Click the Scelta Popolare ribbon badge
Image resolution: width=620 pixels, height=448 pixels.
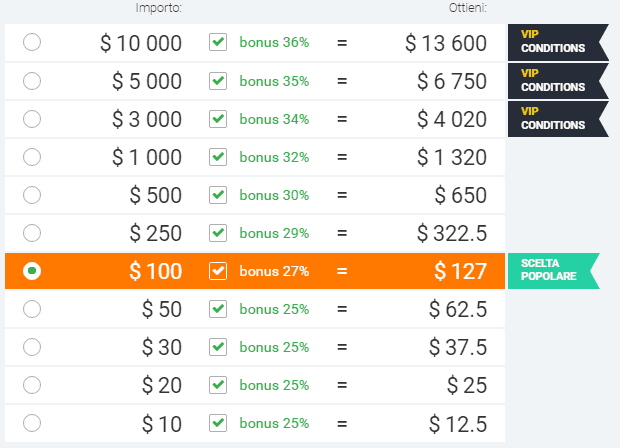[554, 271]
